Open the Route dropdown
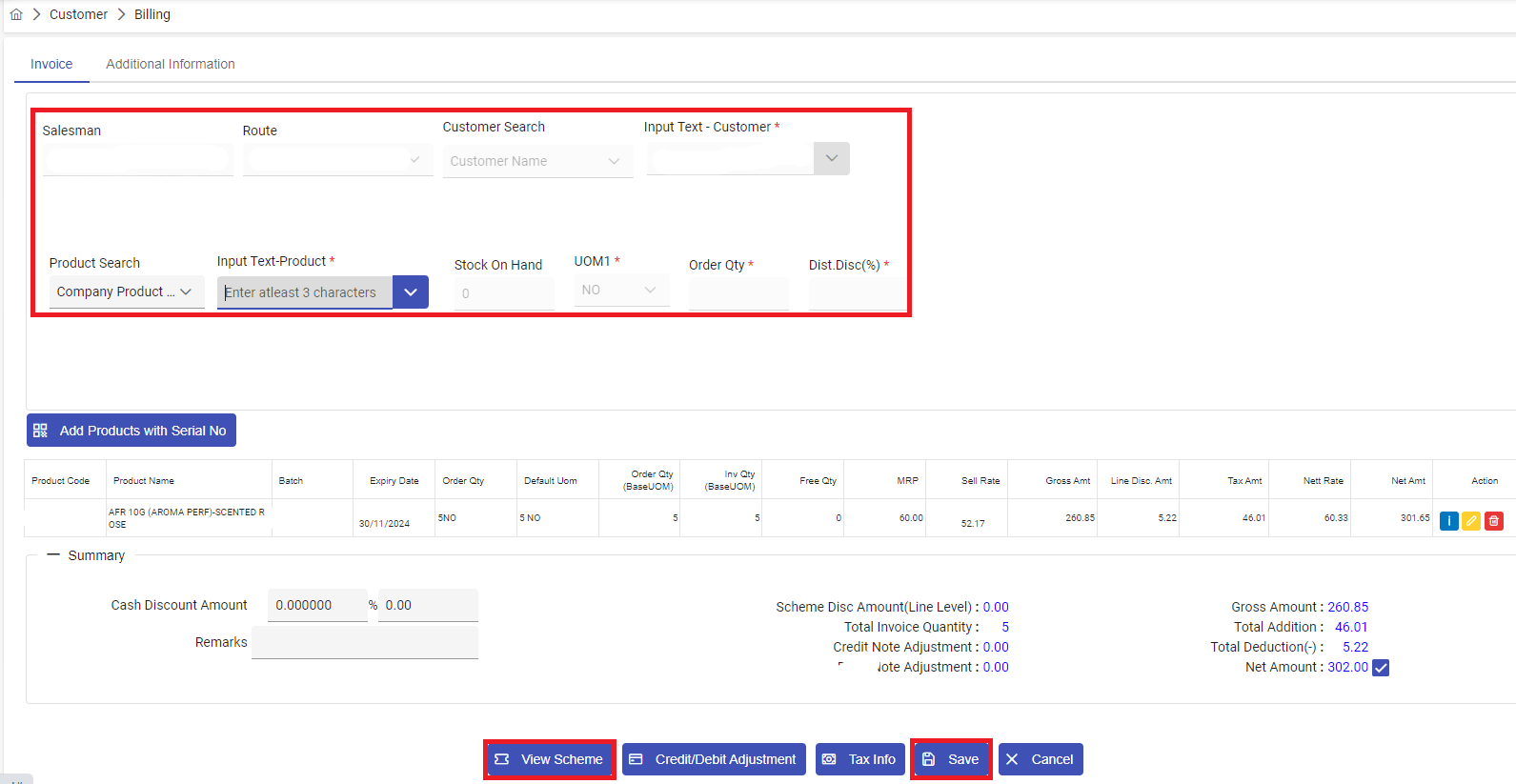This screenshot has height=784, width=1516. (337, 159)
